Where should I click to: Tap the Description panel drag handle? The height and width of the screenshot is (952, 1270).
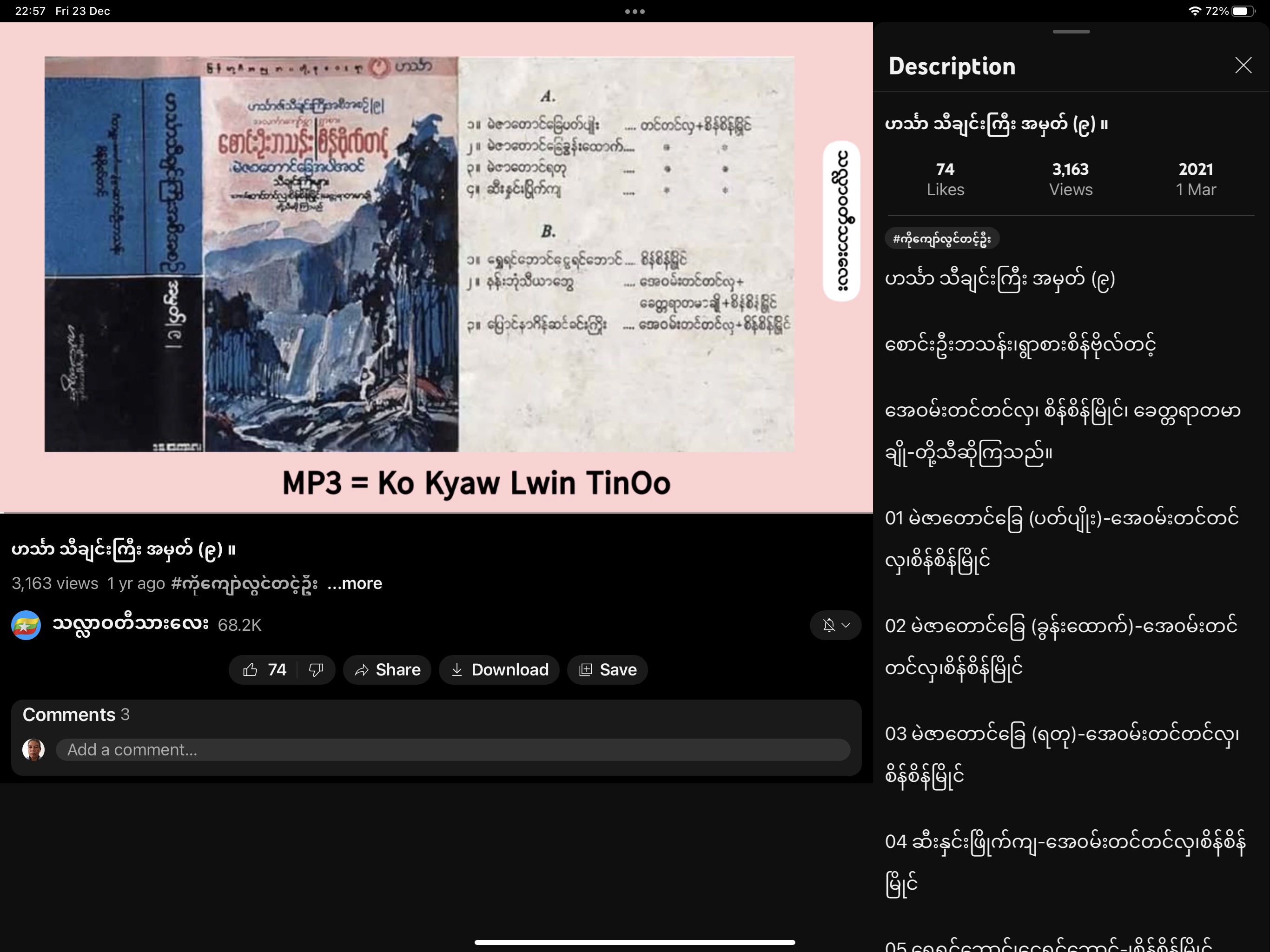click(1071, 32)
